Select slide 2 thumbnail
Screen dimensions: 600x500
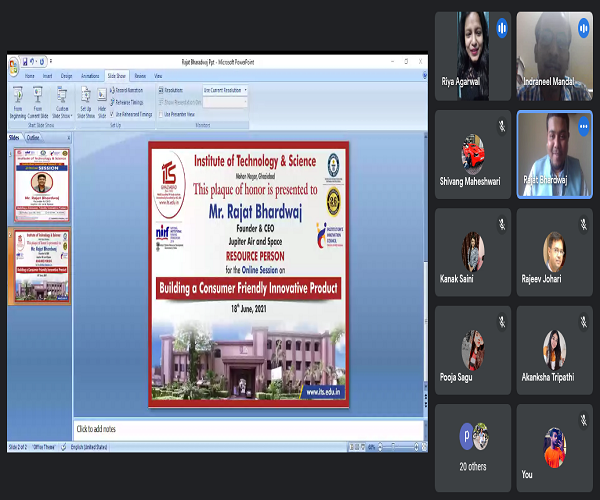[42, 266]
